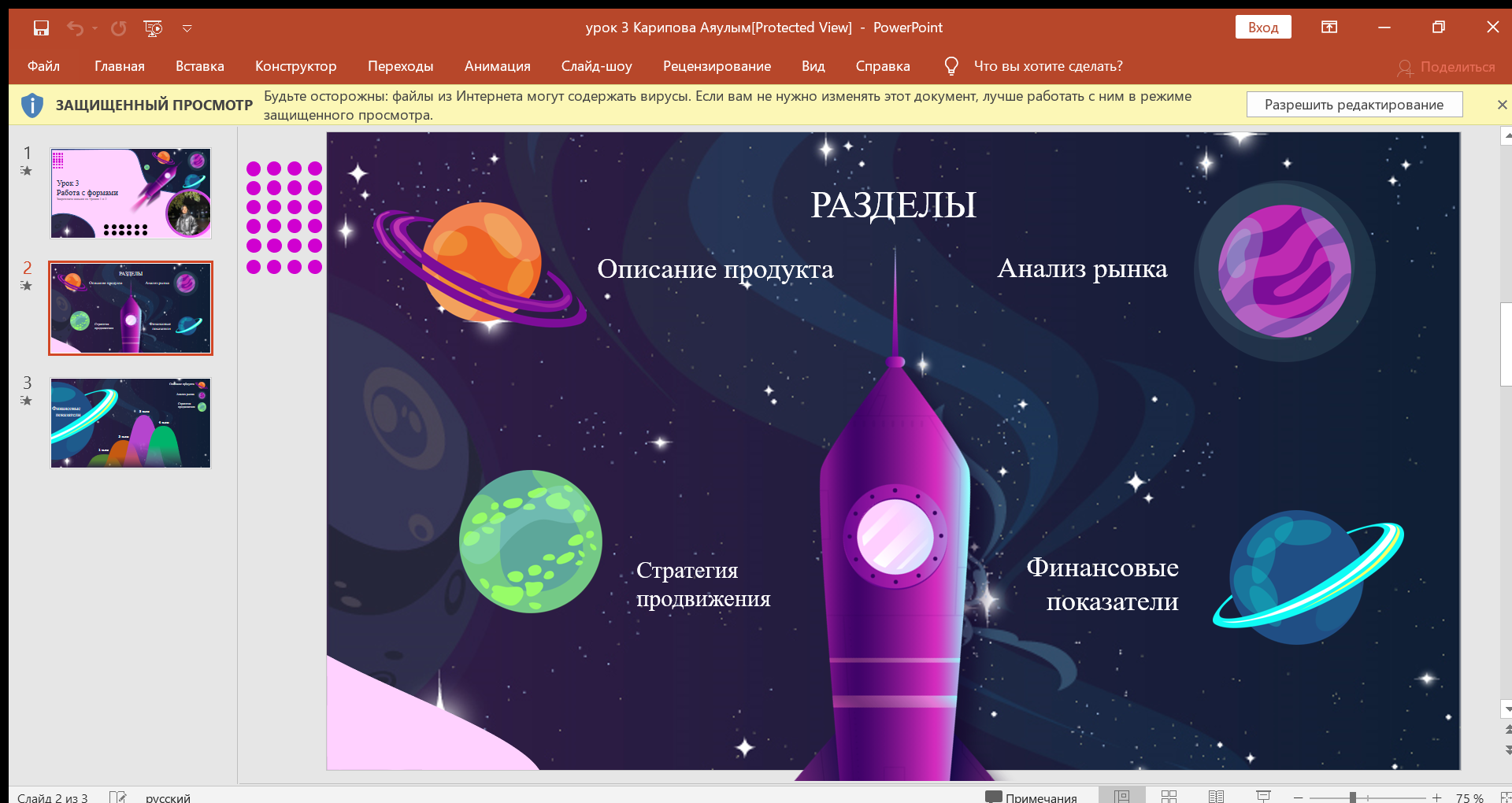Click the Вход sign-in button
Screen dimensions: 1512x803
pyautogui.click(x=1263, y=27)
